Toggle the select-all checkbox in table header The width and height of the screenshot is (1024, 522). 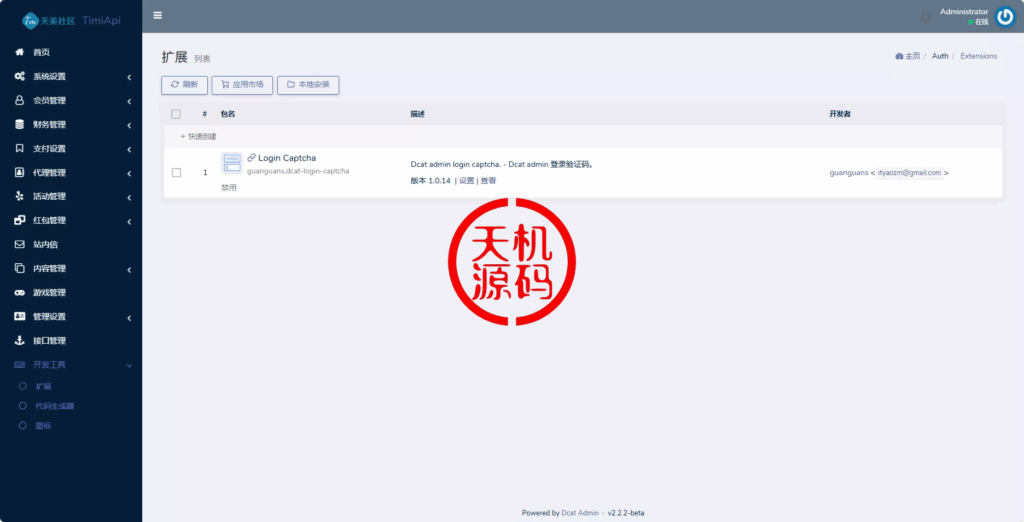176,114
